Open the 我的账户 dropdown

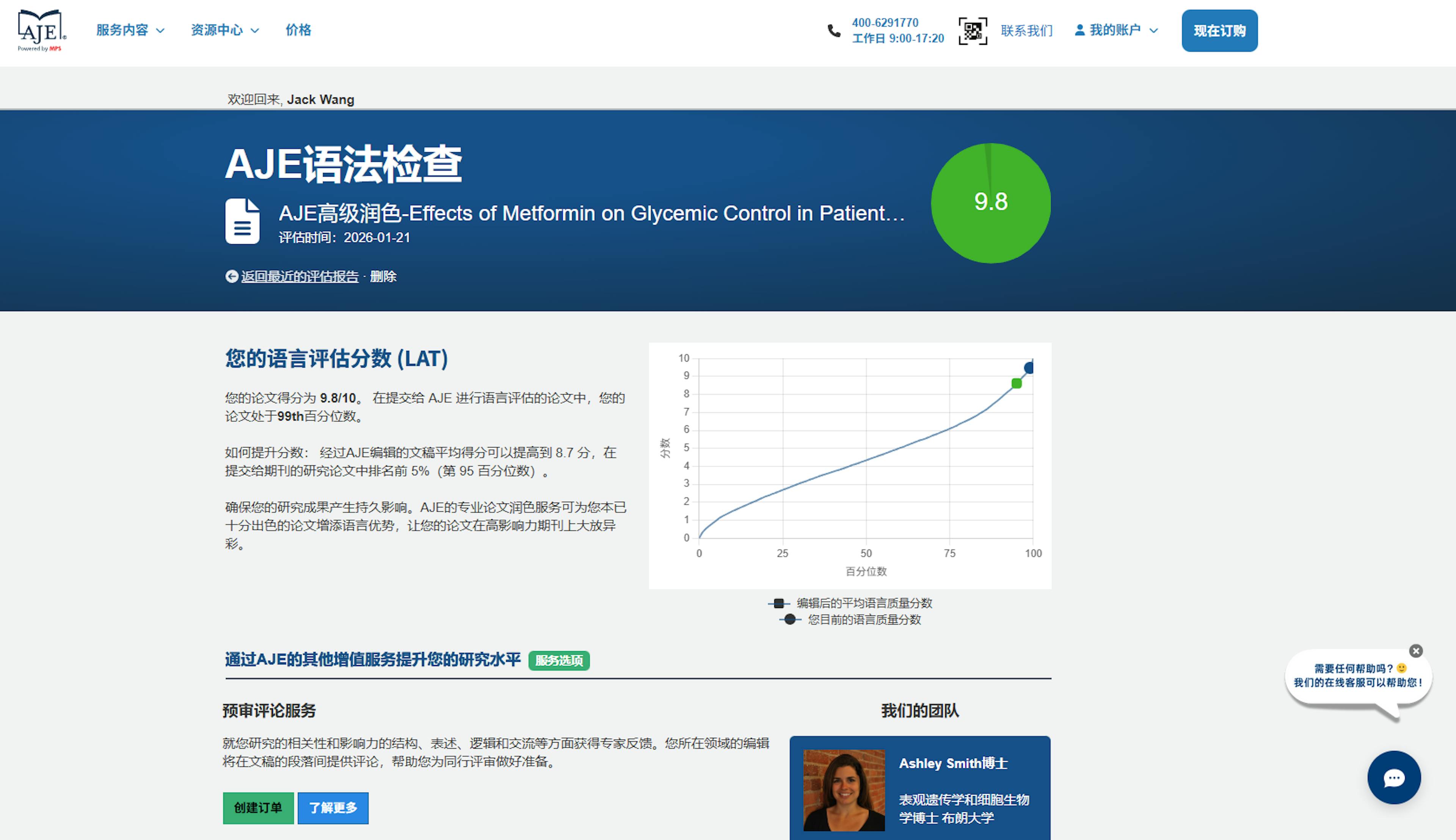[1116, 30]
